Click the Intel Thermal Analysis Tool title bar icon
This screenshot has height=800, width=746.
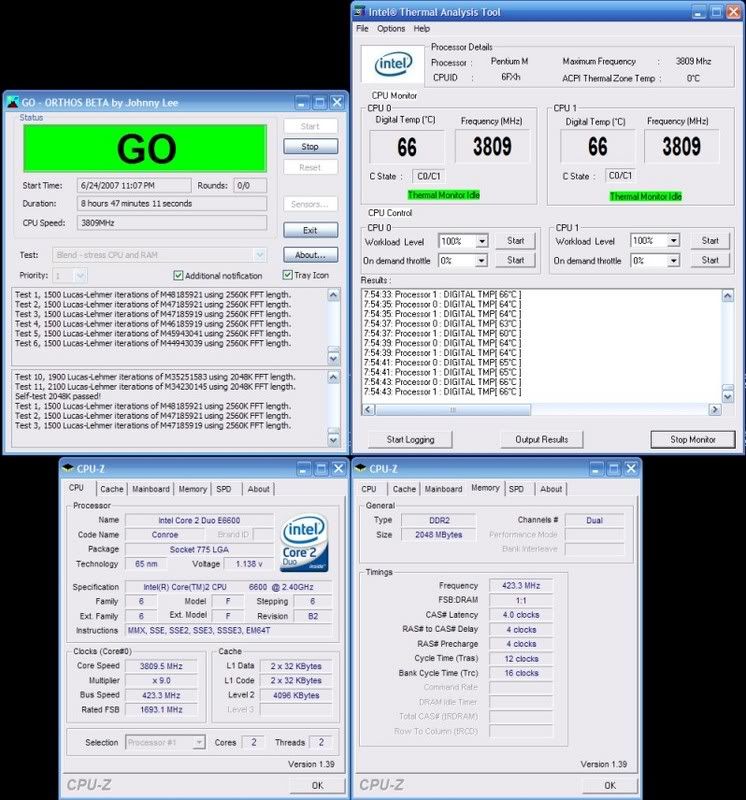point(360,11)
